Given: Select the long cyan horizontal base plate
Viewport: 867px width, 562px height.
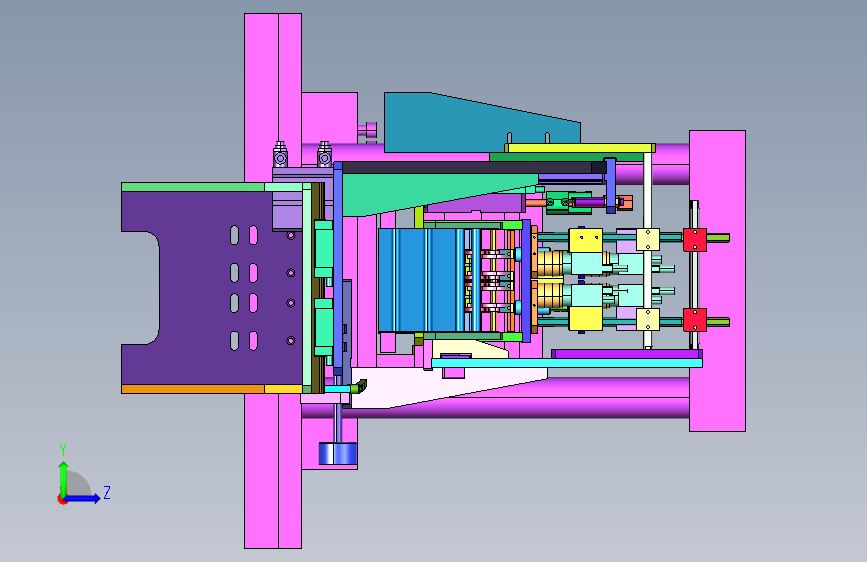Looking at the screenshot, I should point(567,363).
